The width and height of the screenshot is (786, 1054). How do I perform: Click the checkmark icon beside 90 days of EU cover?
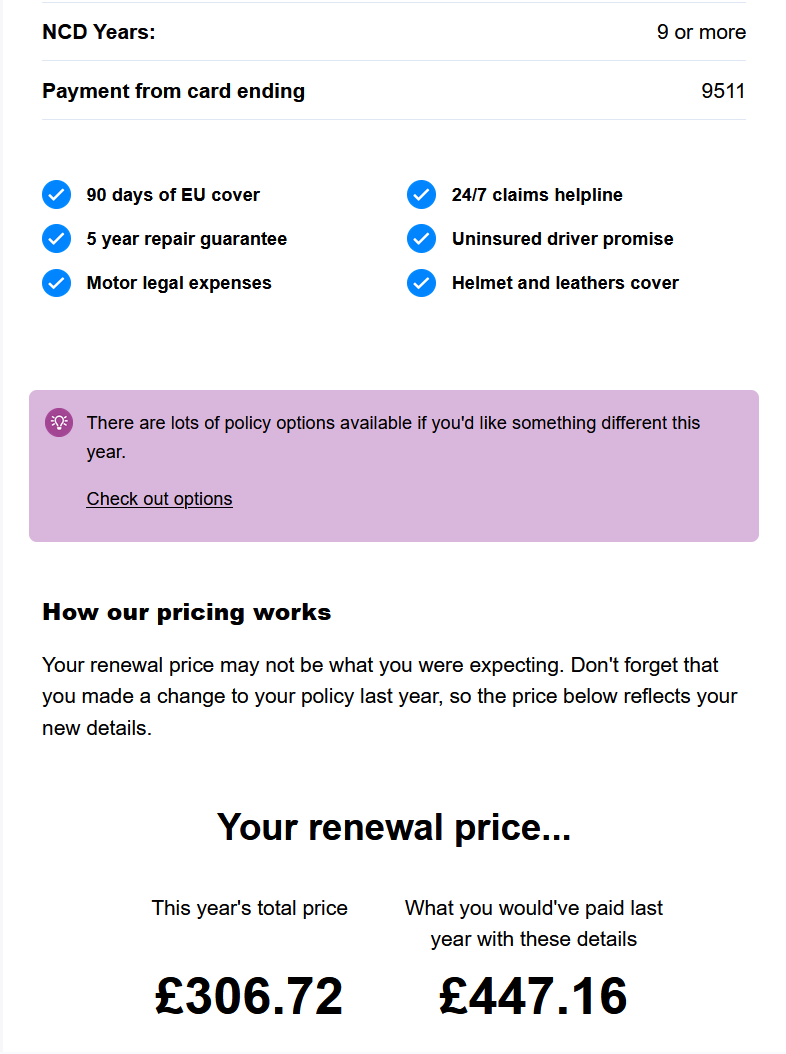point(56,195)
